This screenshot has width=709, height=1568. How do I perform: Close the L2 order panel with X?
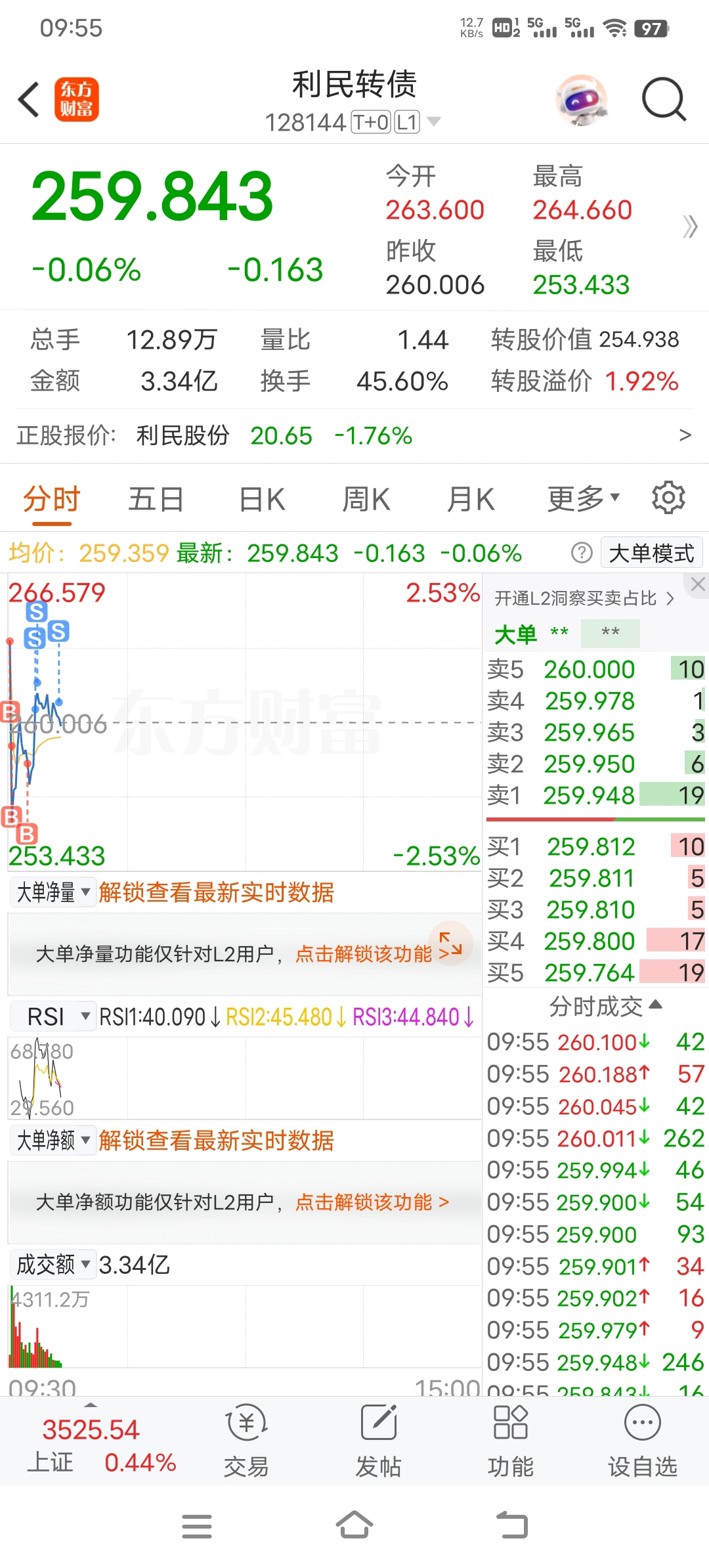pos(697,584)
